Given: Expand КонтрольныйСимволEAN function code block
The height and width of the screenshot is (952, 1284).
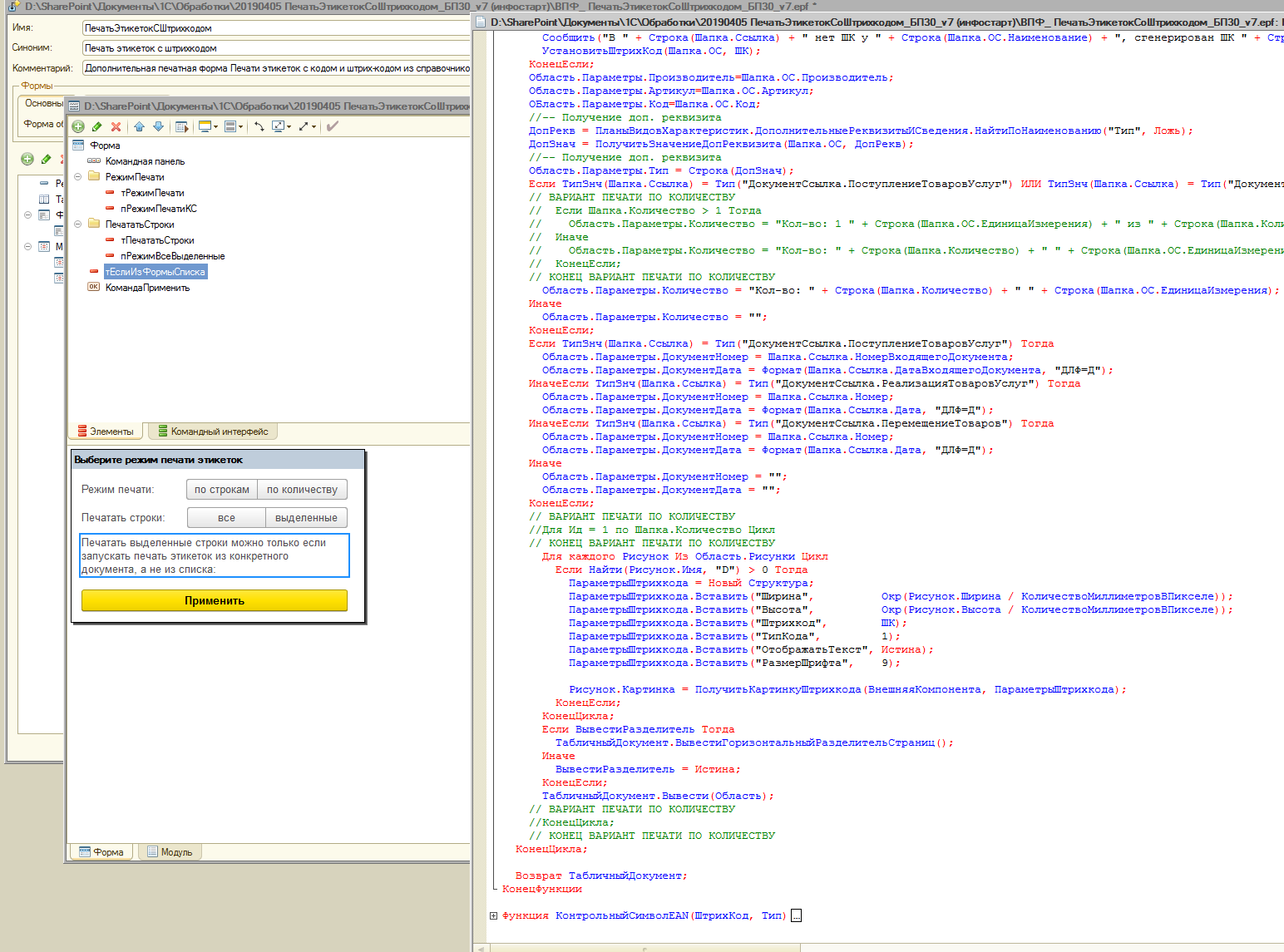Looking at the screenshot, I should coord(493,916).
